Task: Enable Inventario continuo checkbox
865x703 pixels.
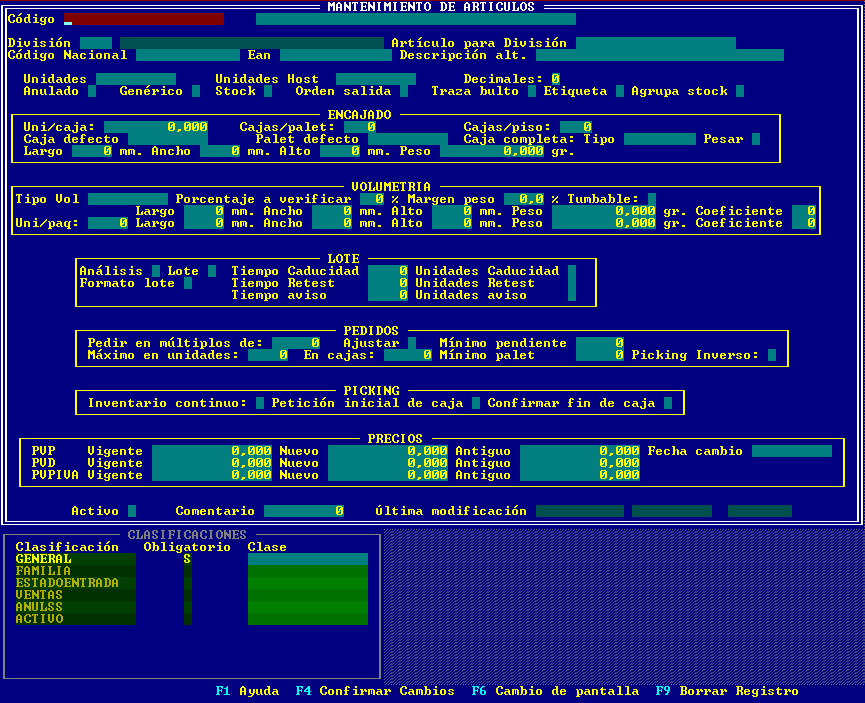Action: [x=260, y=403]
